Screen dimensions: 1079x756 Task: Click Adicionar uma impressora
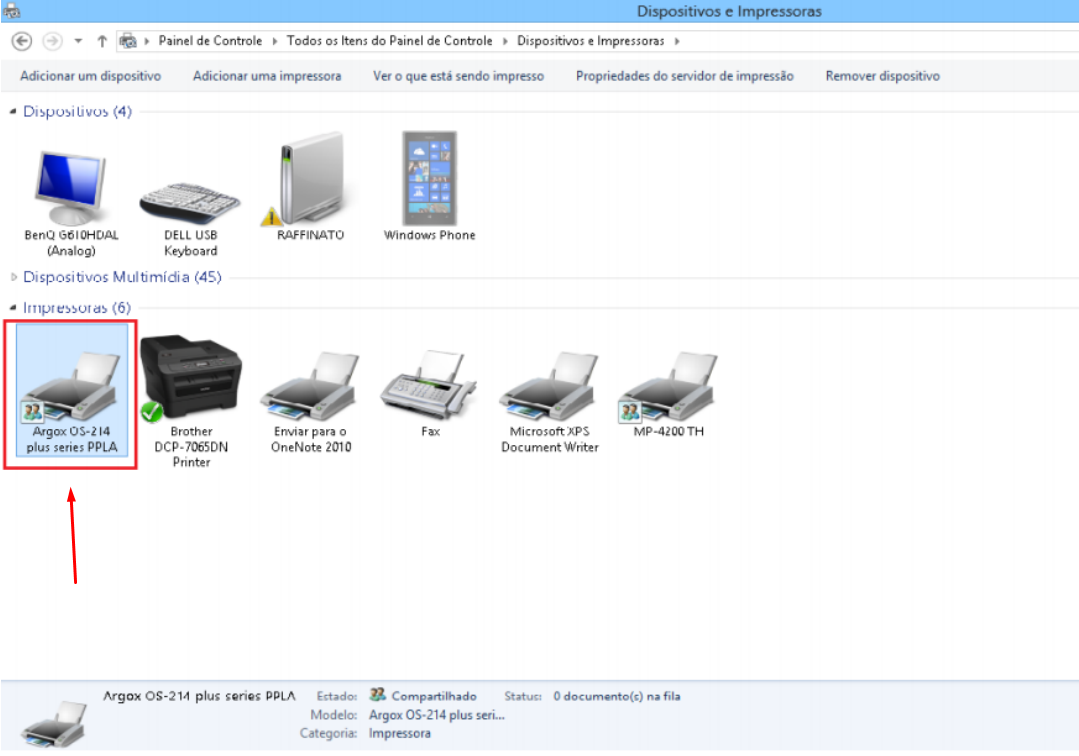pos(267,76)
